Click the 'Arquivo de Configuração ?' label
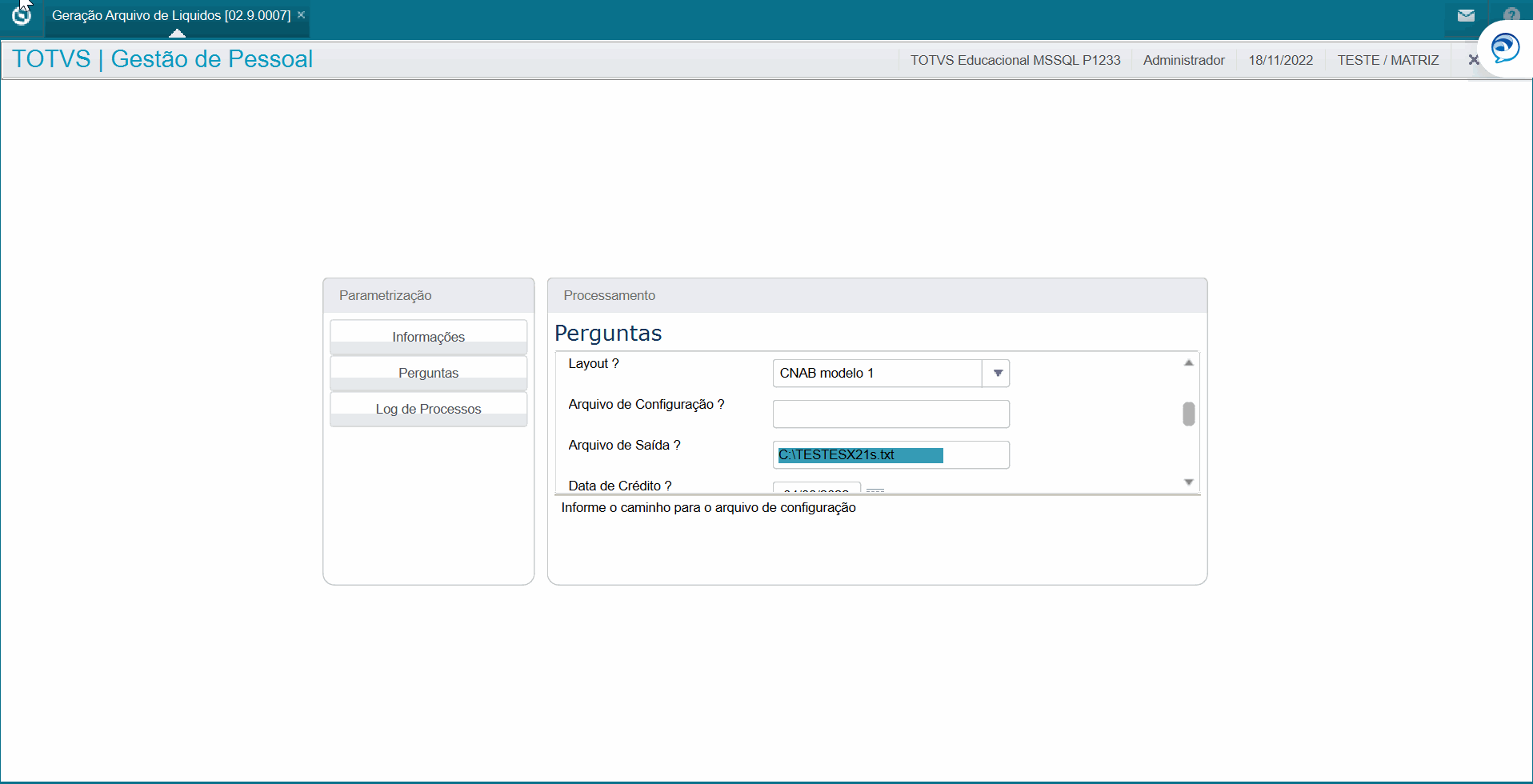This screenshot has height=784, width=1533. (x=646, y=404)
